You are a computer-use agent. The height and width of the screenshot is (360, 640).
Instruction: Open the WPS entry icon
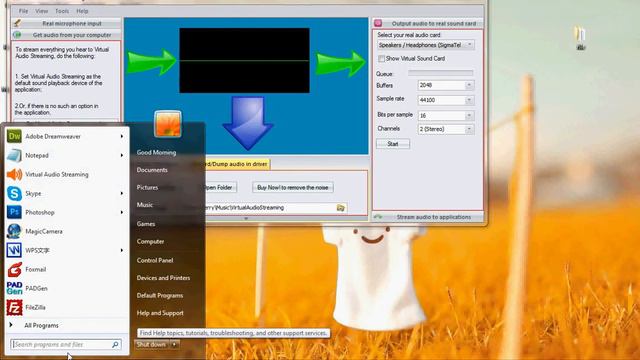[x=14, y=250]
